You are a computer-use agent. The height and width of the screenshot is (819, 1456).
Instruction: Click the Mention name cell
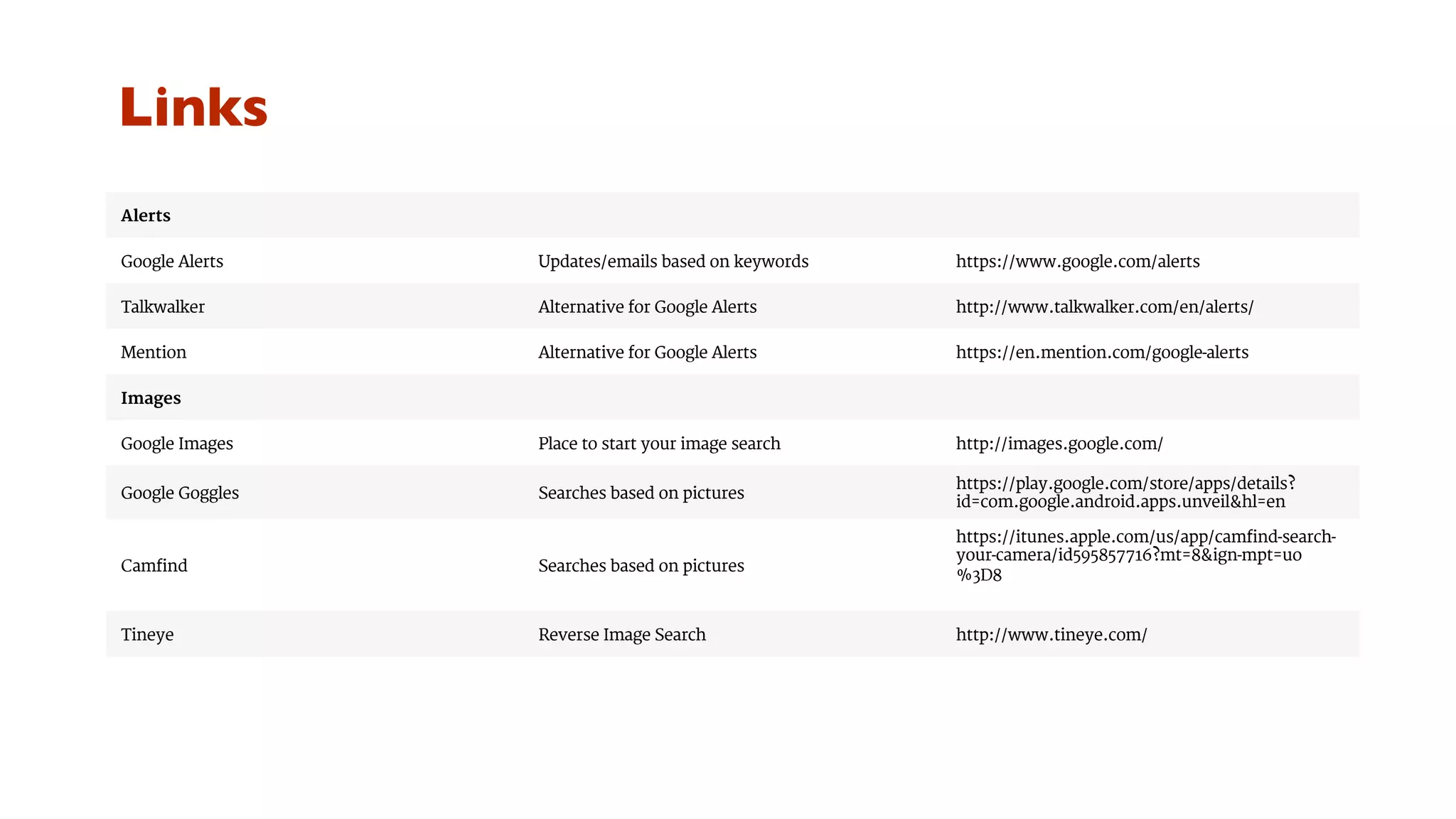point(154,353)
